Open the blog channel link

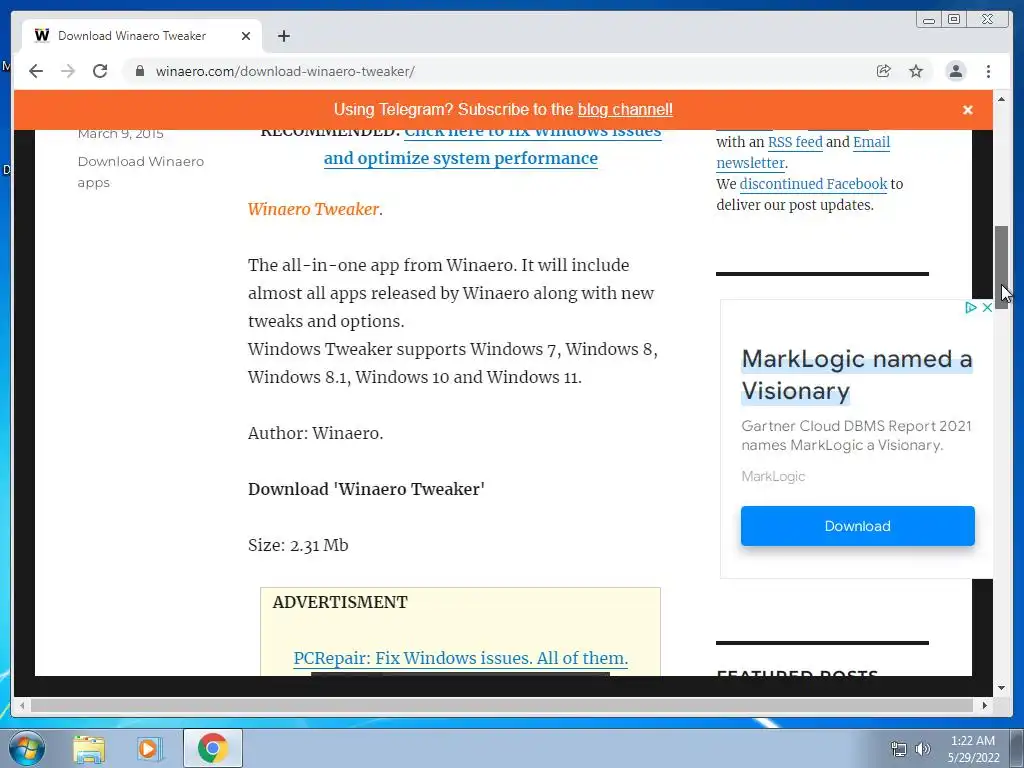[x=625, y=110]
